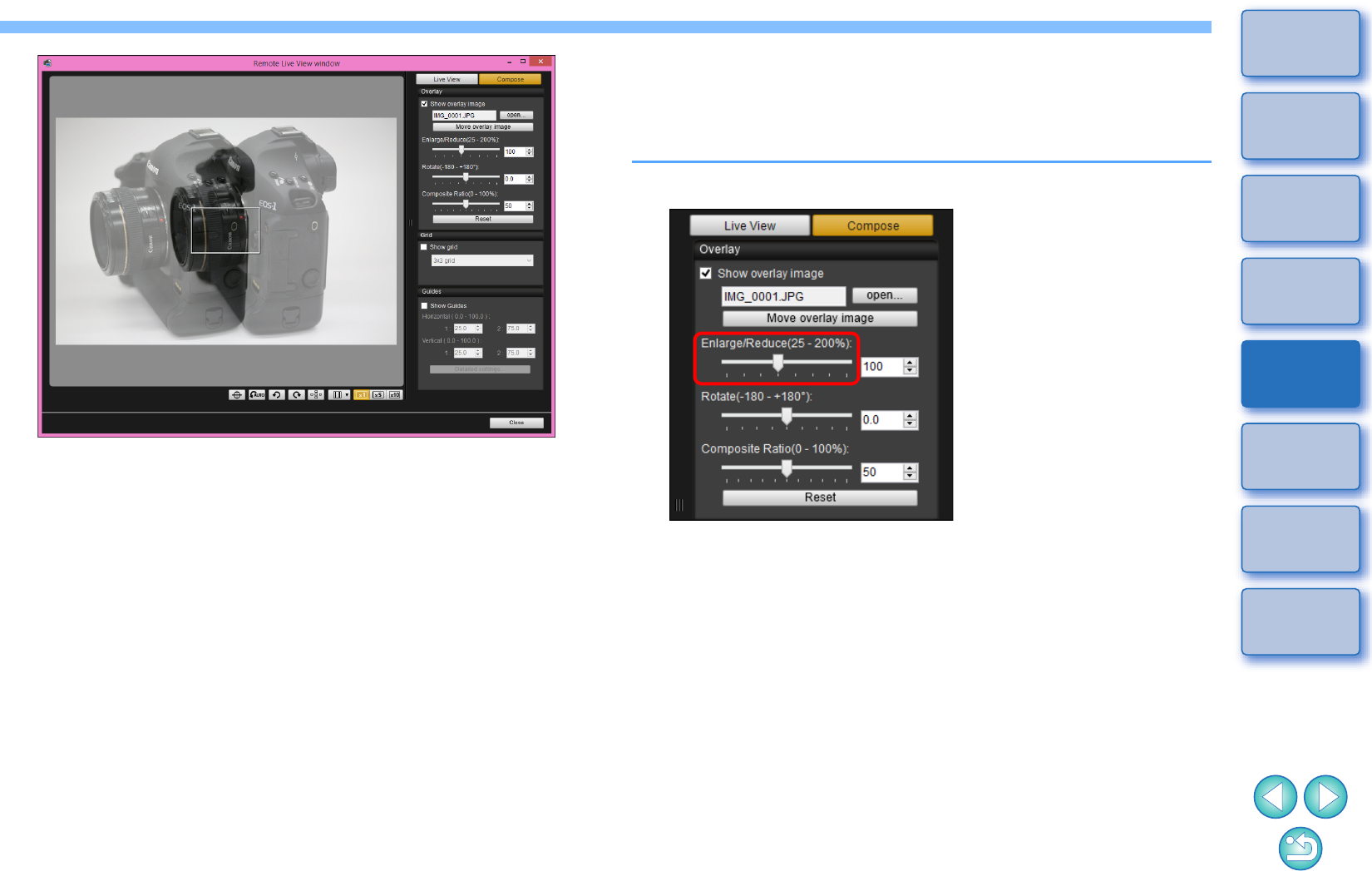Enable the Show Guides checkbox

[424, 305]
